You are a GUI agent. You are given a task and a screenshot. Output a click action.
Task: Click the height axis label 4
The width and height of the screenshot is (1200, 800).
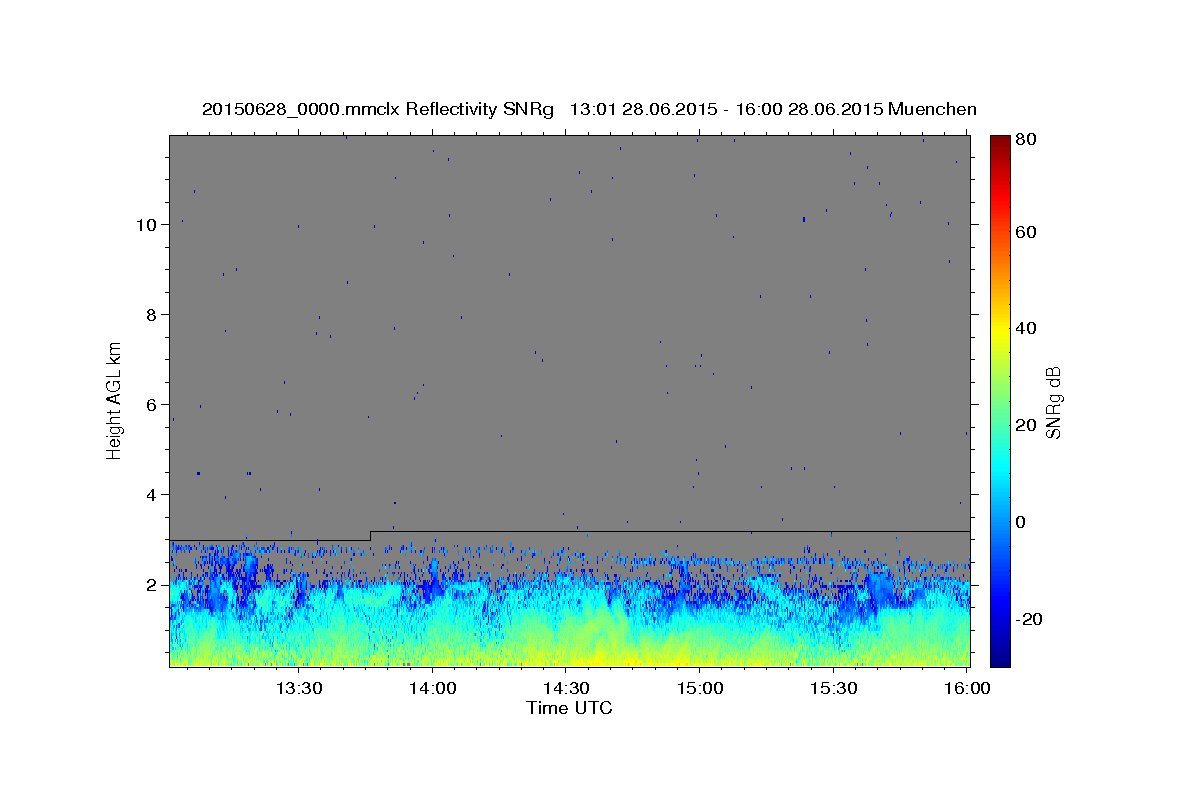pyautogui.click(x=152, y=495)
